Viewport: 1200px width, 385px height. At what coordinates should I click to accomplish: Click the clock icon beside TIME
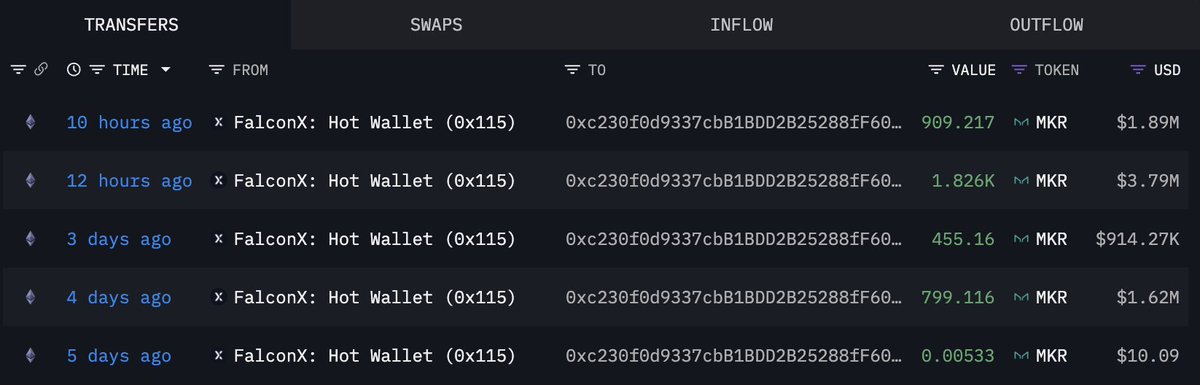pyautogui.click(x=74, y=70)
